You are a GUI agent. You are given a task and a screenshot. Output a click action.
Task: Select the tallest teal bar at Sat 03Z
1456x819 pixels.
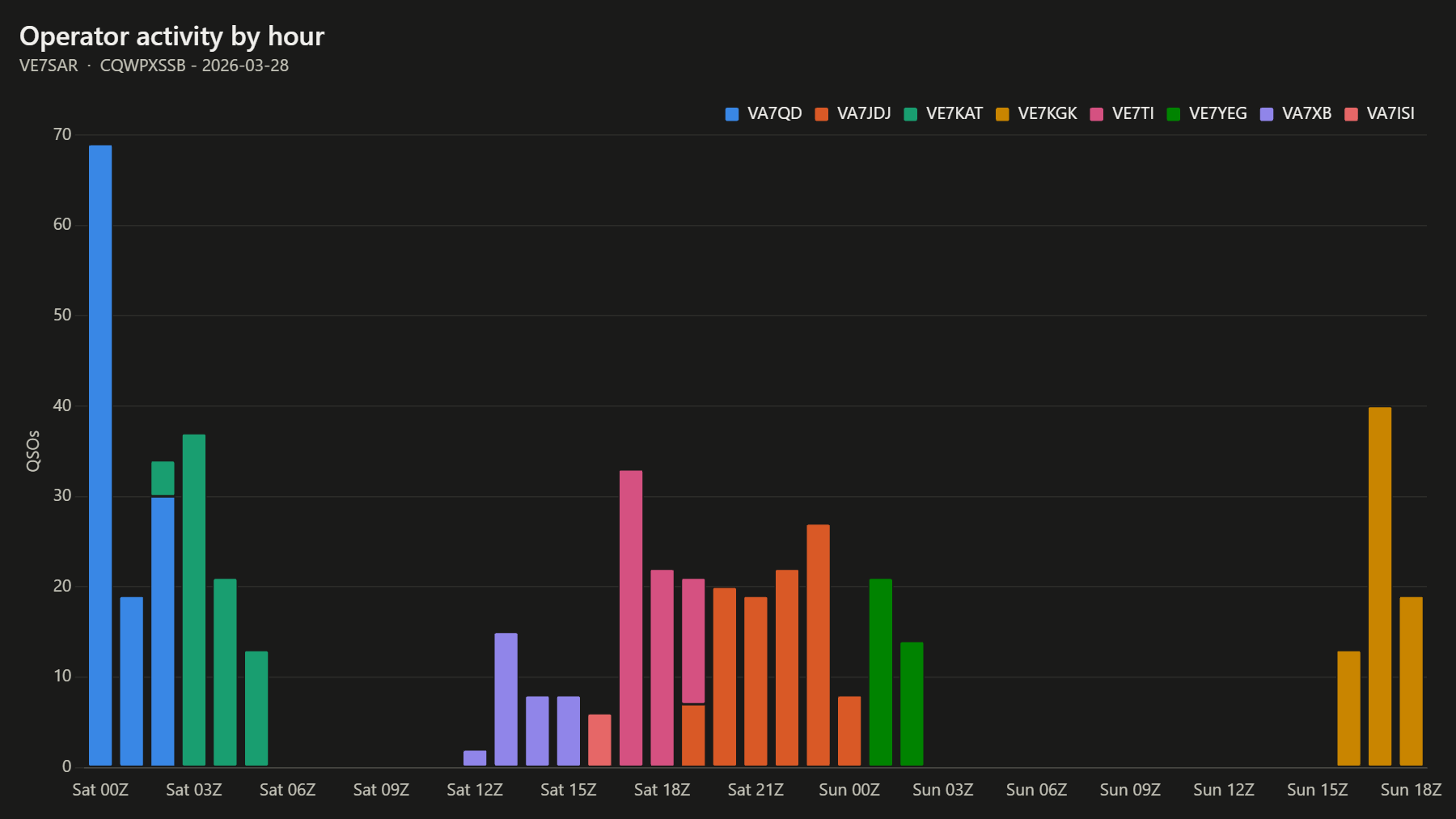tap(194, 600)
